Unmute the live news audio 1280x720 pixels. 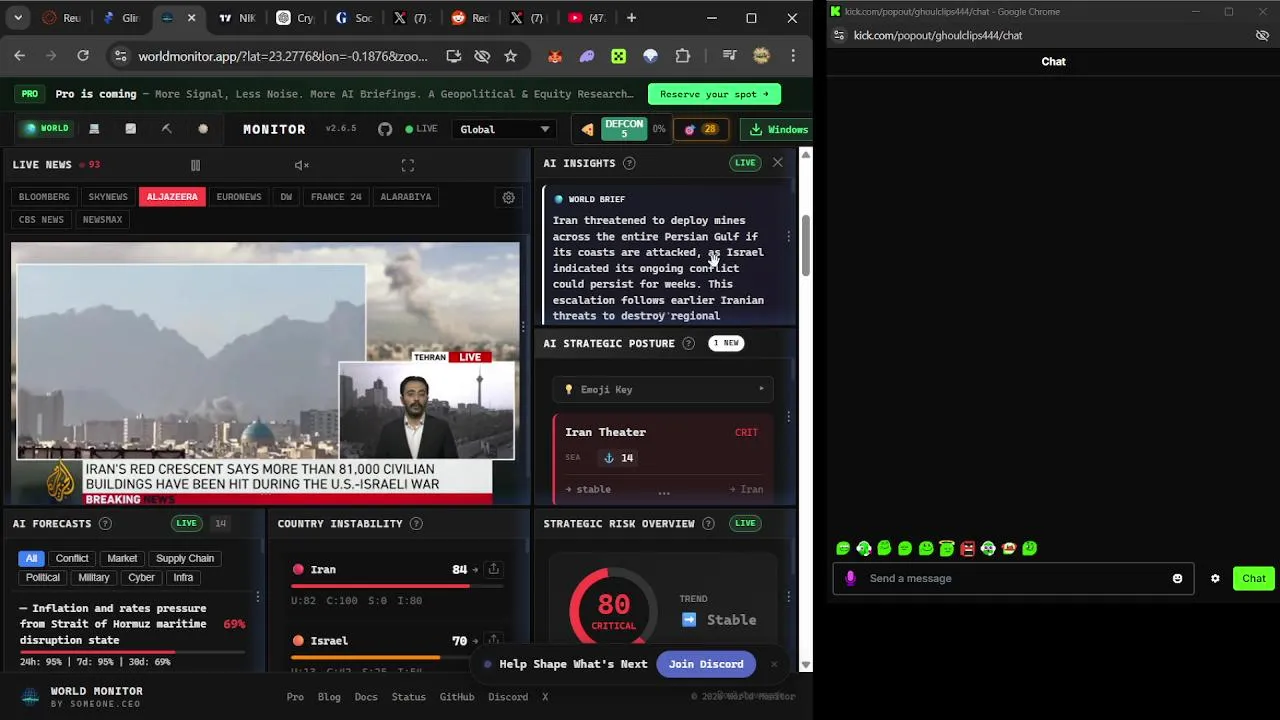302,165
